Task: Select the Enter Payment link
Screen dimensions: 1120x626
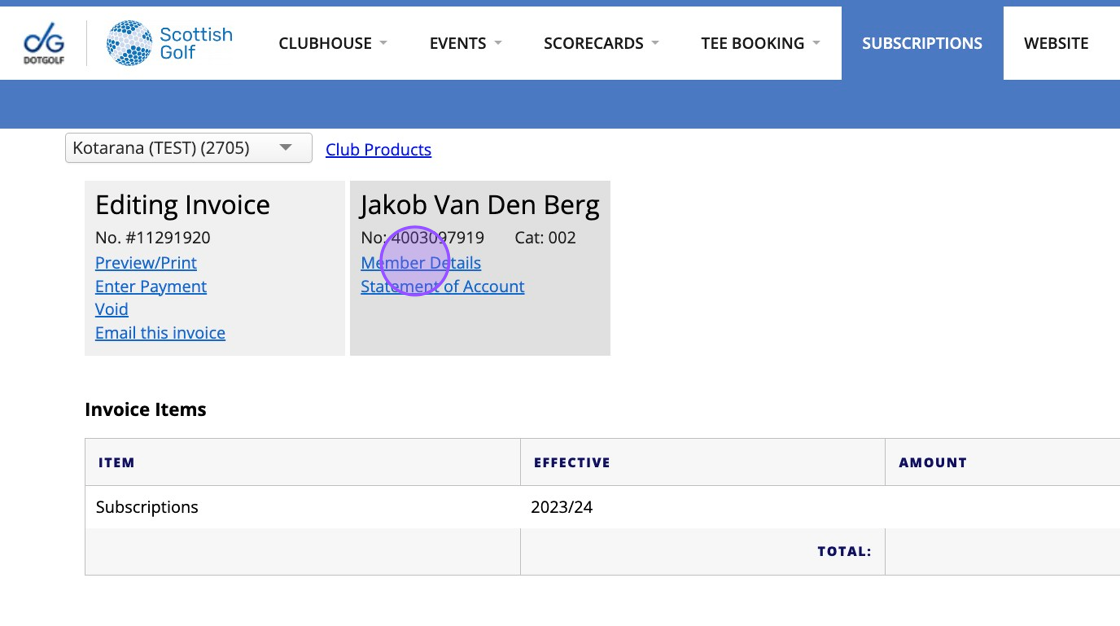Action: pos(151,286)
